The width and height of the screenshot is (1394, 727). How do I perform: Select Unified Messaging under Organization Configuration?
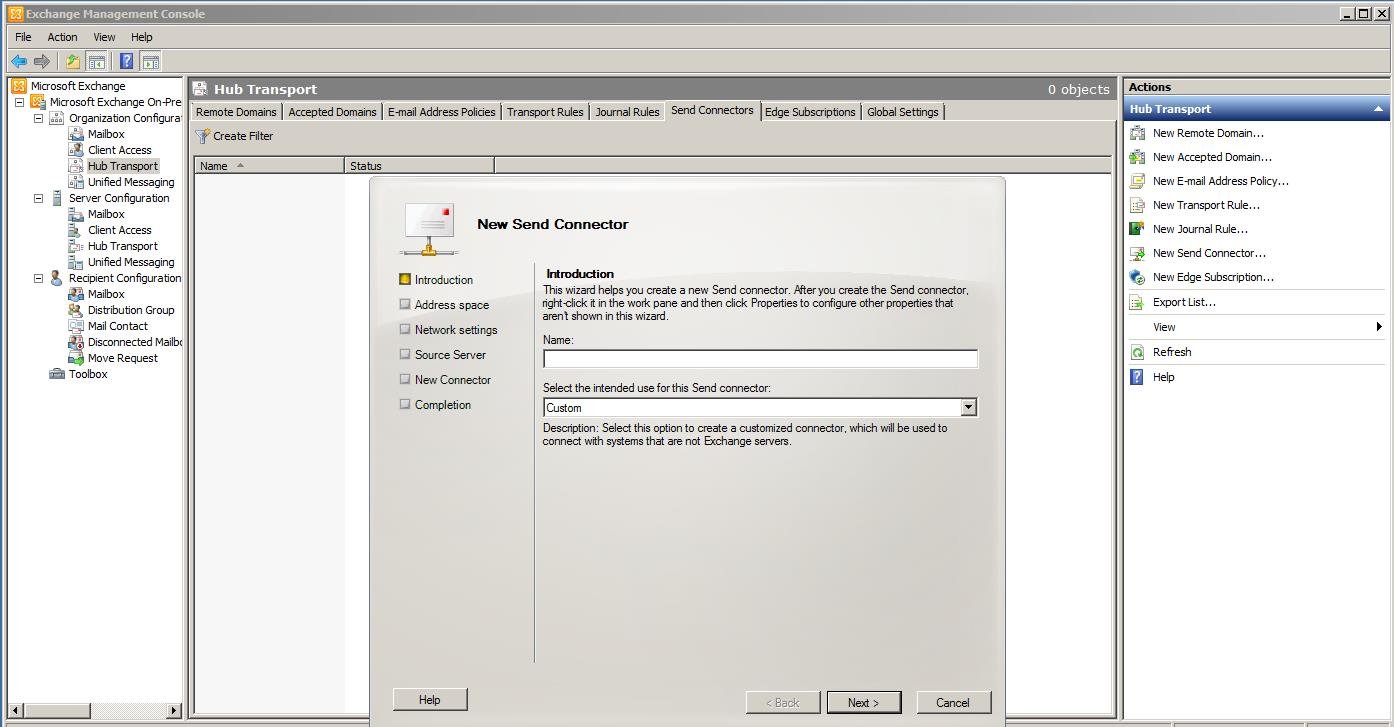131,182
